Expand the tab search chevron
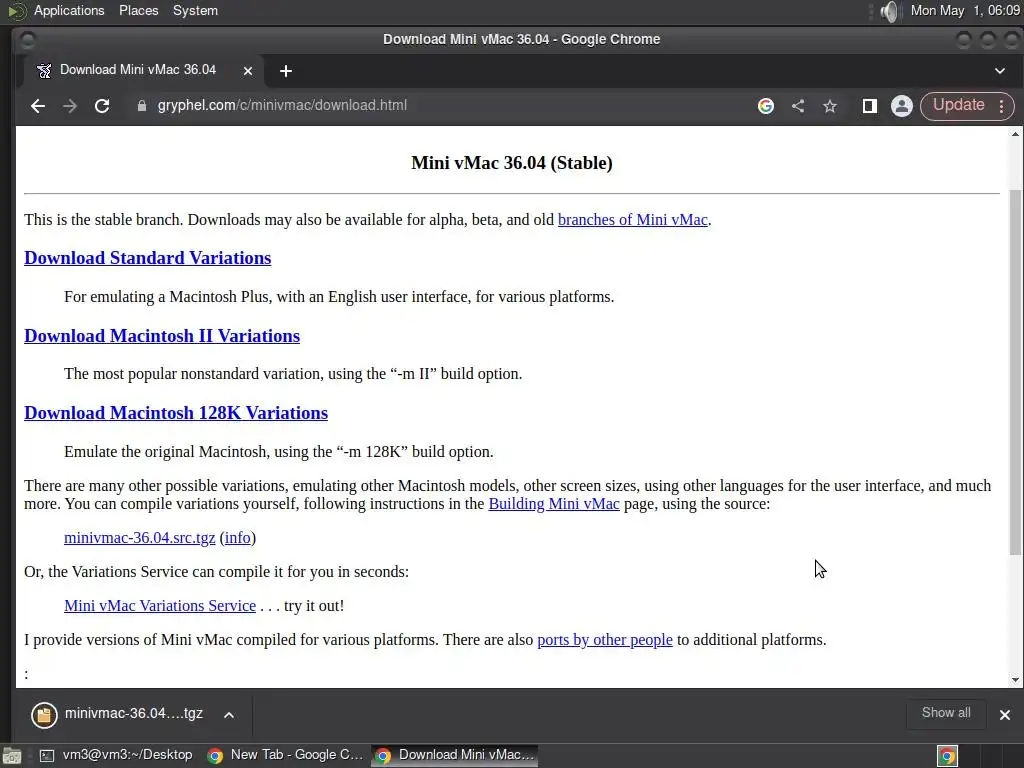 1000,71
